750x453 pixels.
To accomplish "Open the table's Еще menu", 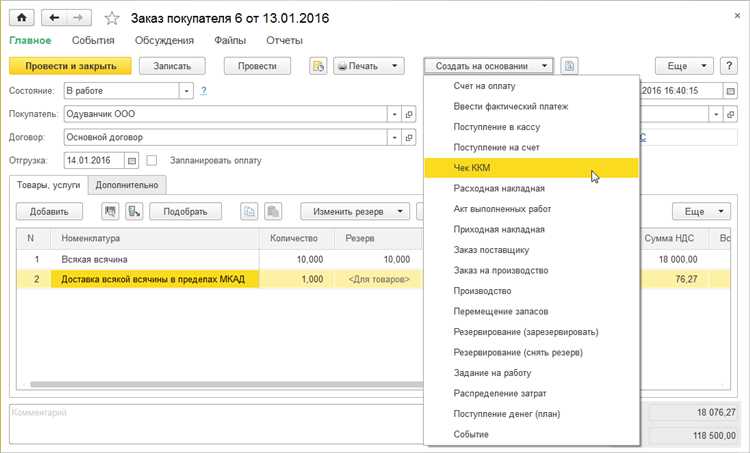I will point(701,211).
